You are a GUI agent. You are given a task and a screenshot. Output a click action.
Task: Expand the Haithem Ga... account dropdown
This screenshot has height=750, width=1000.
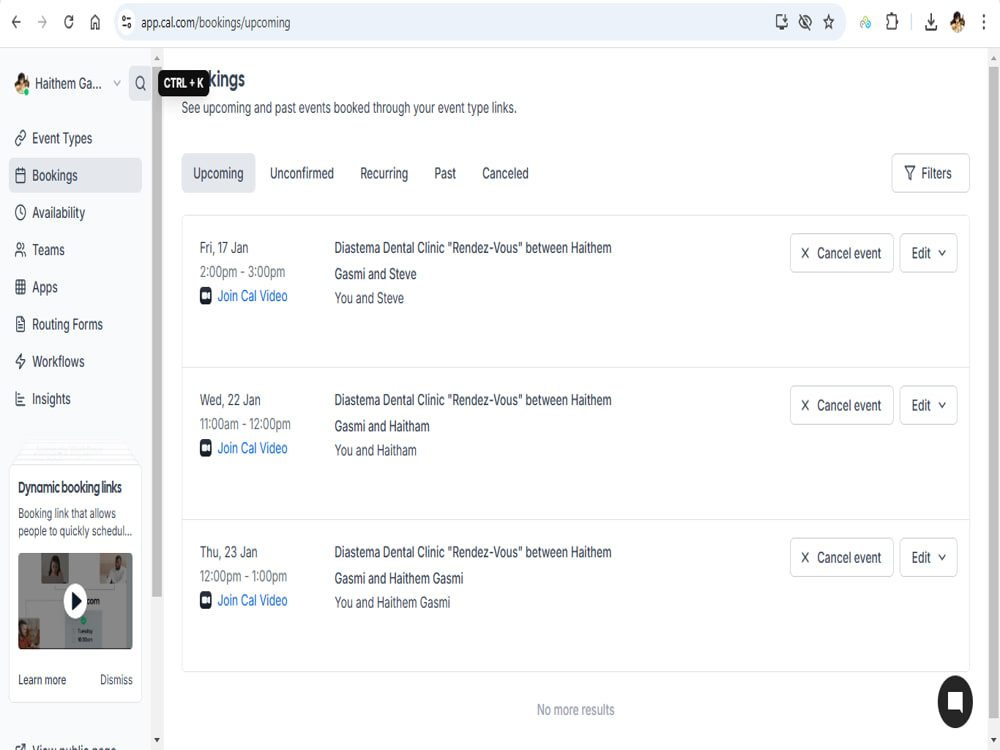click(117, 84)
